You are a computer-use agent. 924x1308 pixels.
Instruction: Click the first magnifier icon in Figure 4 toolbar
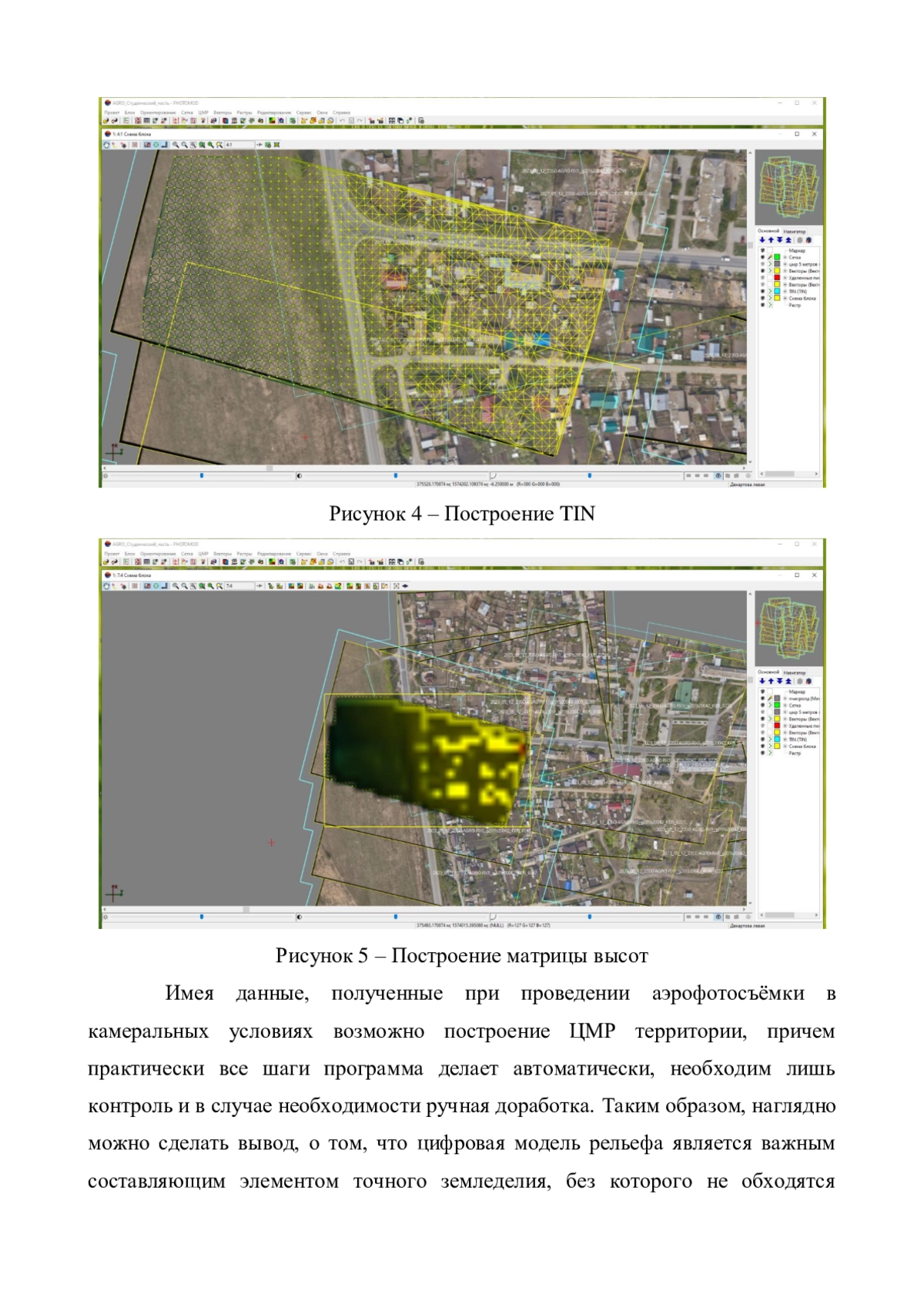[176, 145]
